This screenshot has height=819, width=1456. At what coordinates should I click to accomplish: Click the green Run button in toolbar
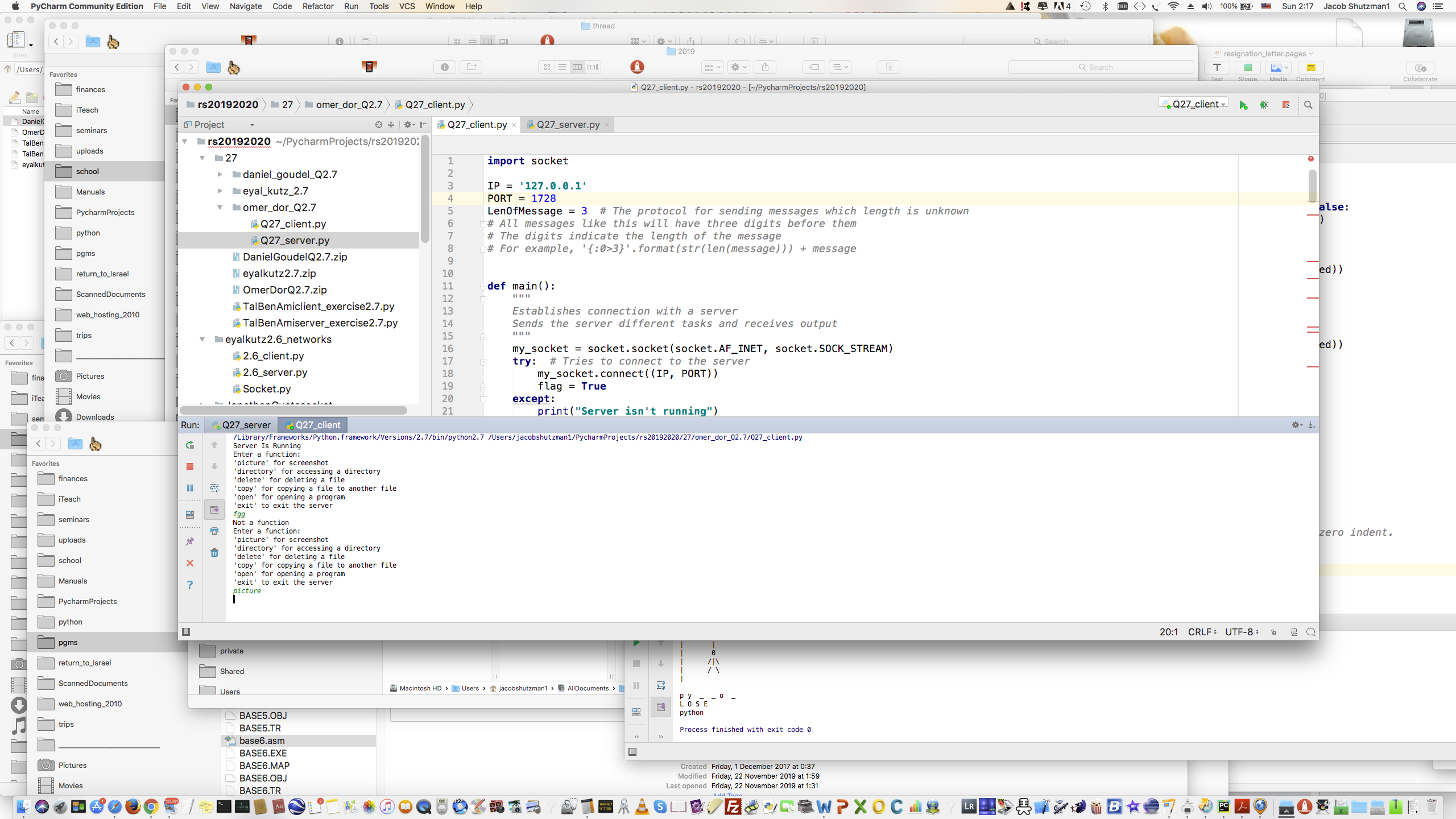tap(1243, 105)
